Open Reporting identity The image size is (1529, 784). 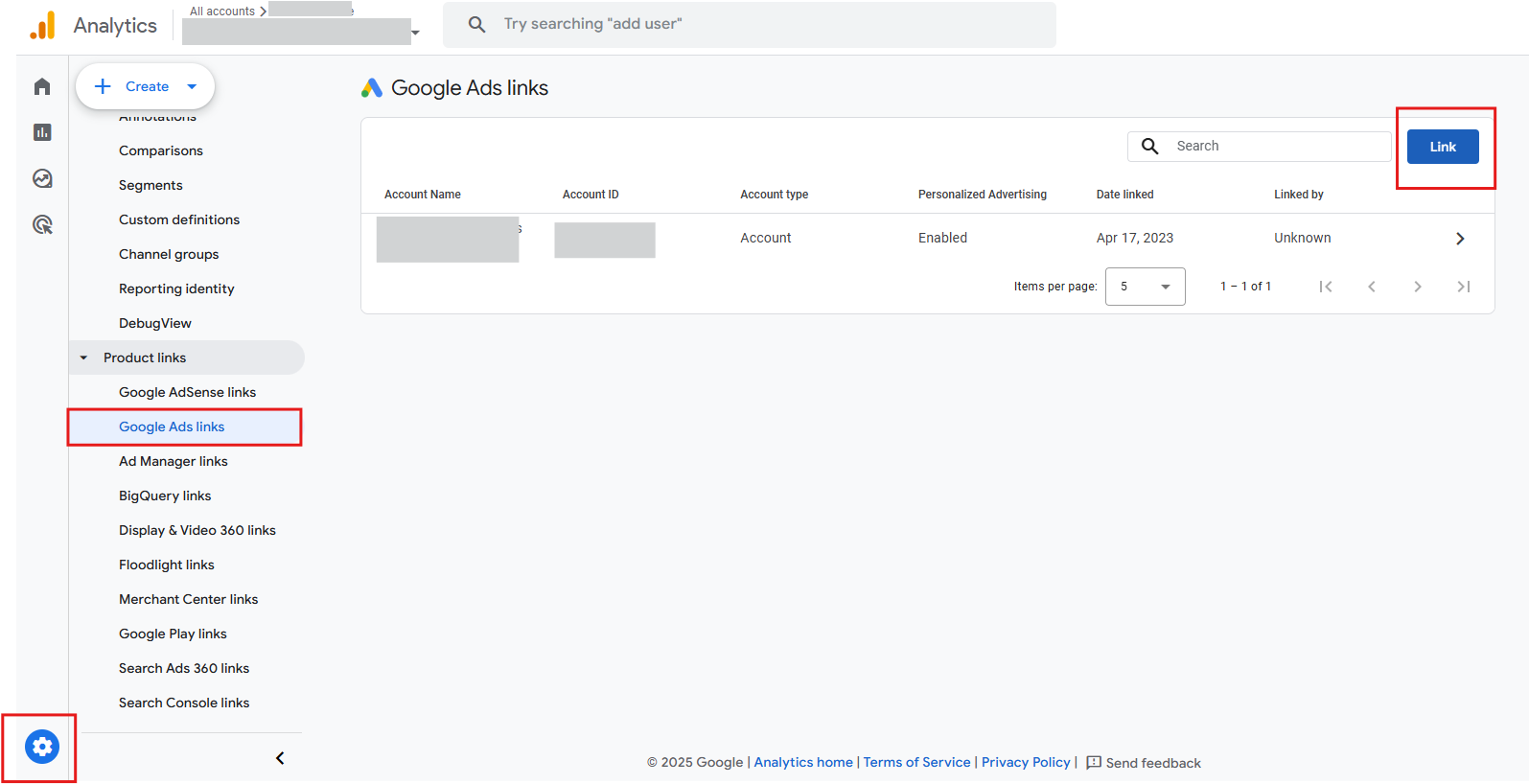pos(176,288)
